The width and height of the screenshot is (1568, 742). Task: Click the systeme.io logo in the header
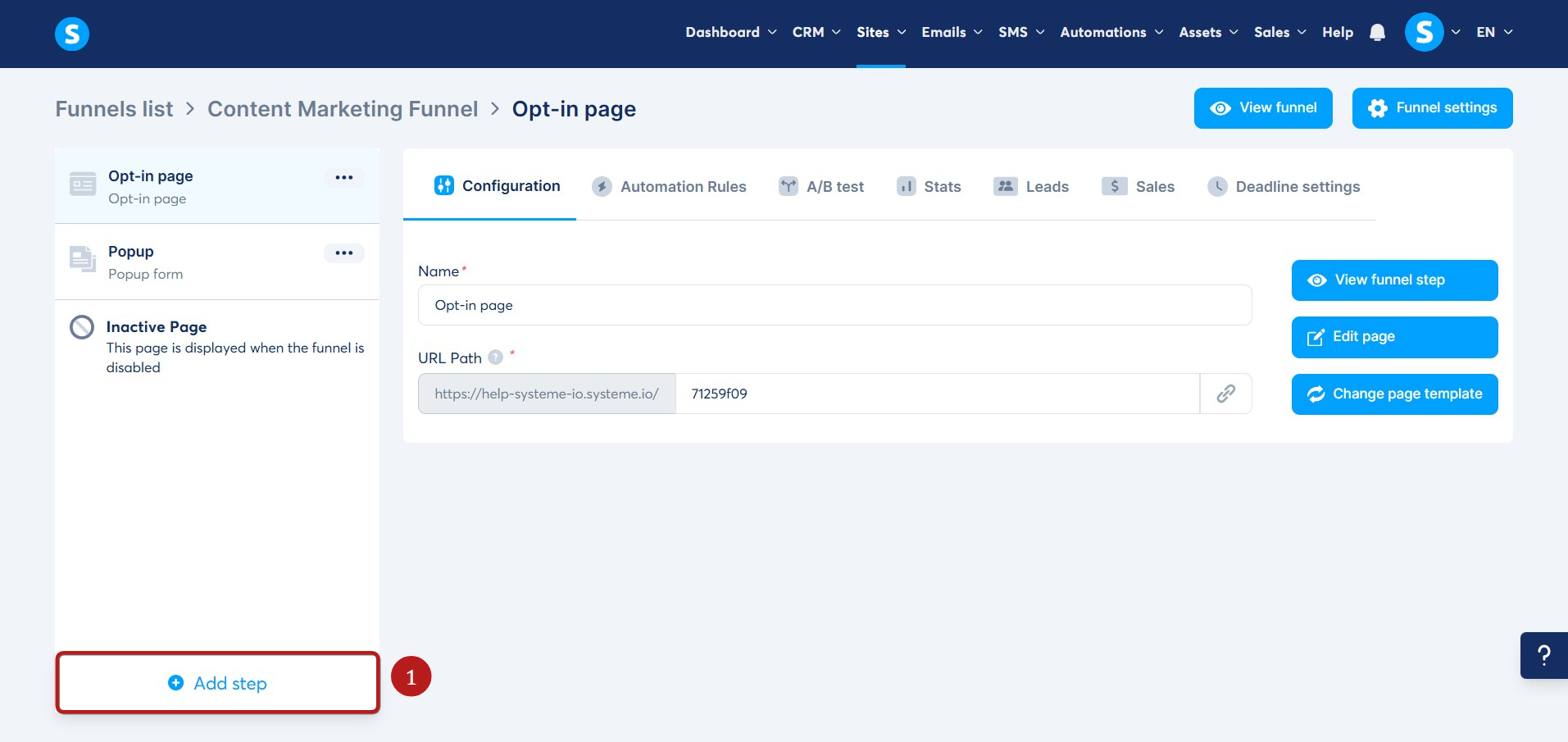coord(72,34)
